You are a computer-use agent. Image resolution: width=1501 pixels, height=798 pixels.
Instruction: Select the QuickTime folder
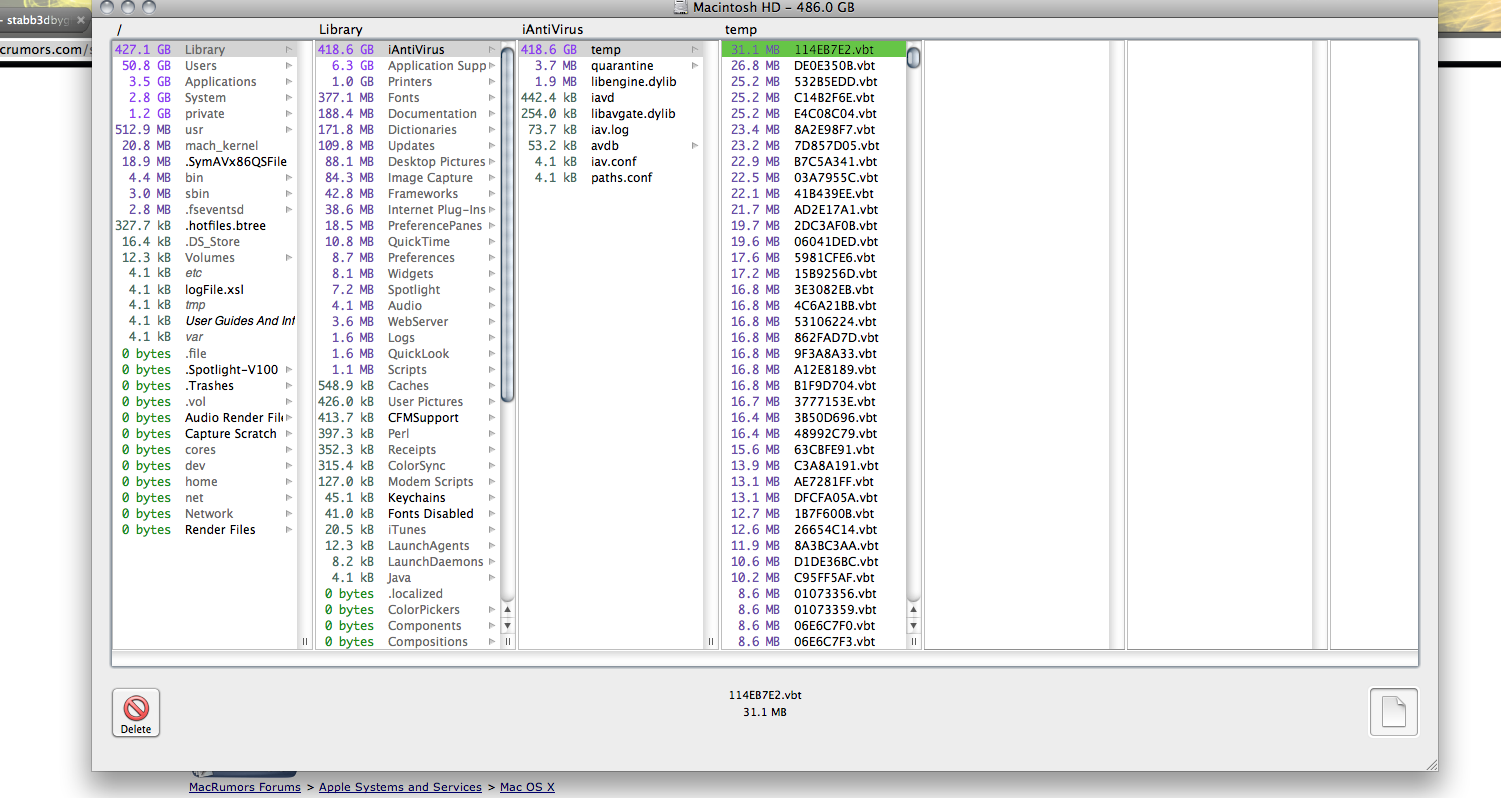pos(408,241)
